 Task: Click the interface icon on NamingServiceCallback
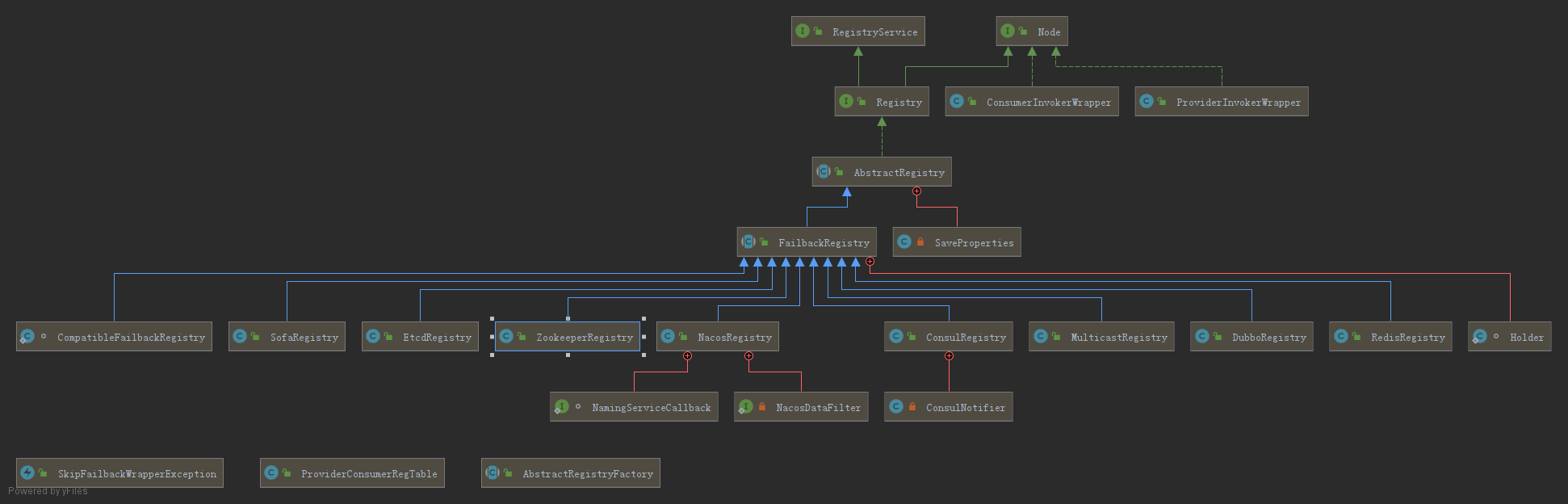561,407
